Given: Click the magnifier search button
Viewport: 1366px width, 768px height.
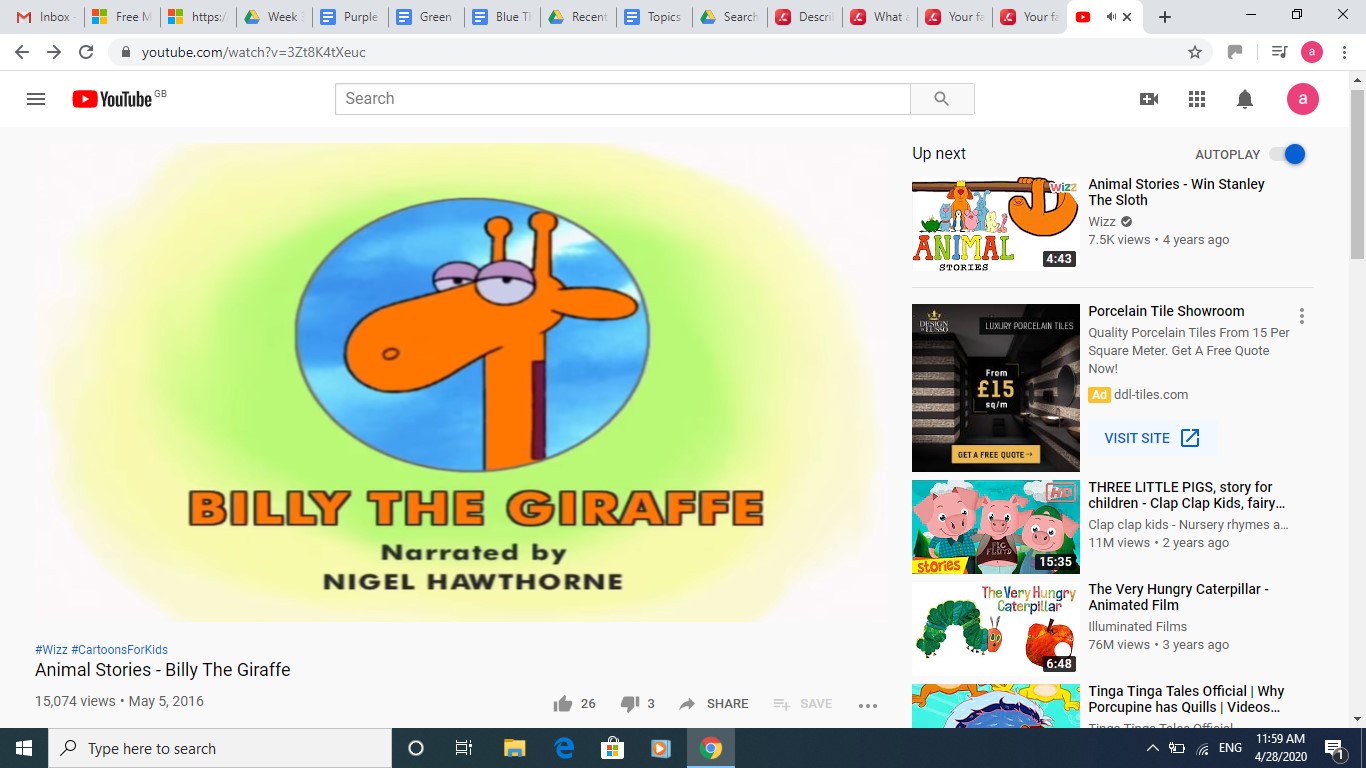Looking at the screenshot, I should coord(941,99).
